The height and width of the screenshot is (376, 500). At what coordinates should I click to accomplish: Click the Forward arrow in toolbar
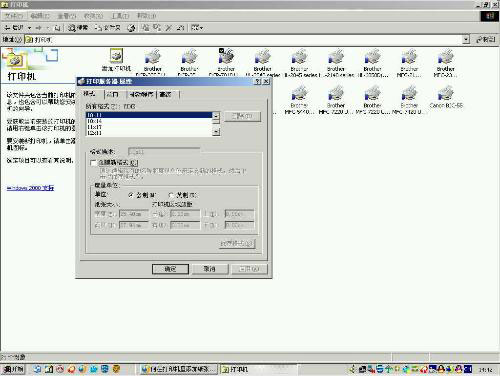[x=38, y=28]
